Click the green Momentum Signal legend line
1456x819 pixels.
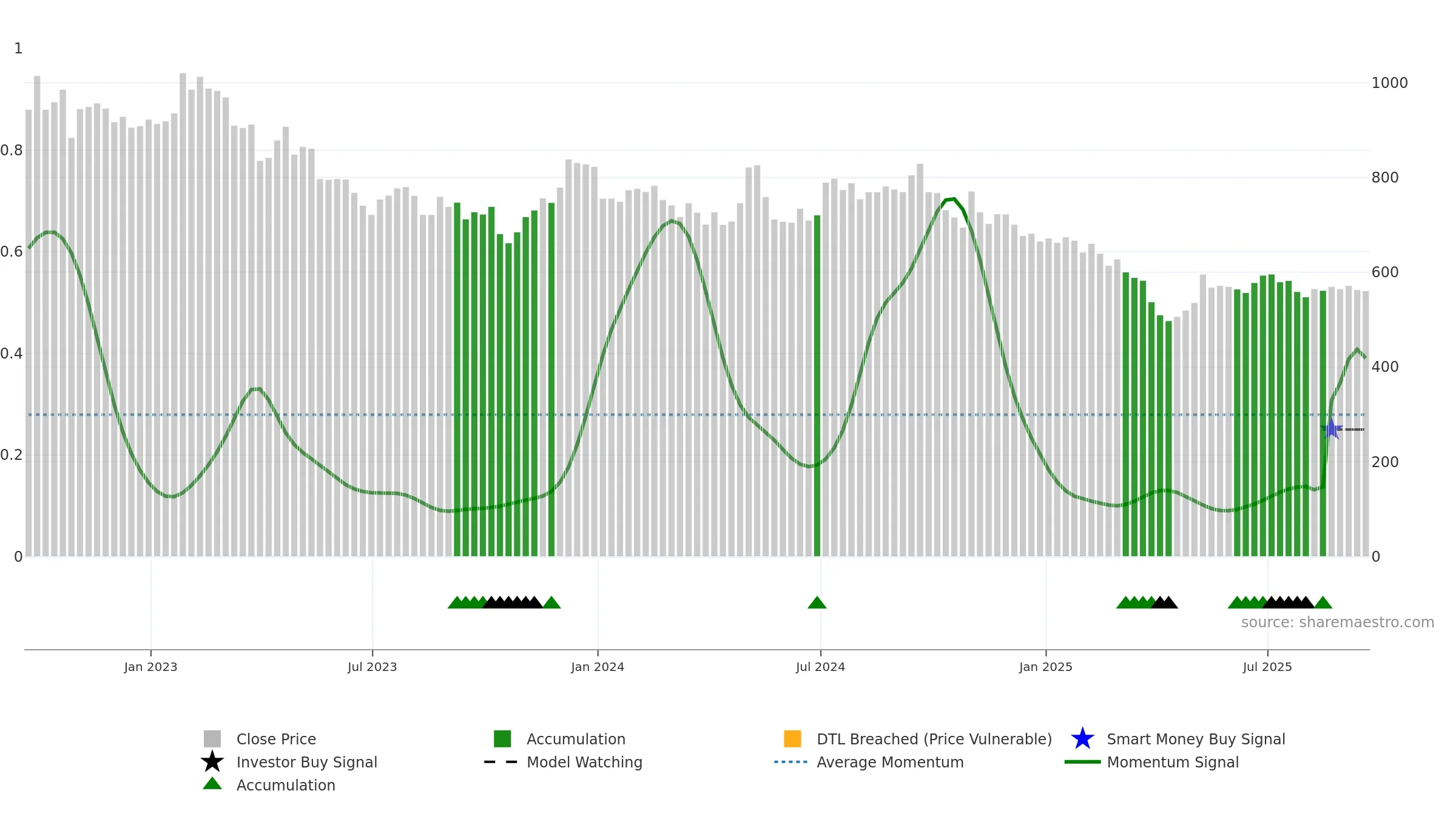pos(1082,762)
